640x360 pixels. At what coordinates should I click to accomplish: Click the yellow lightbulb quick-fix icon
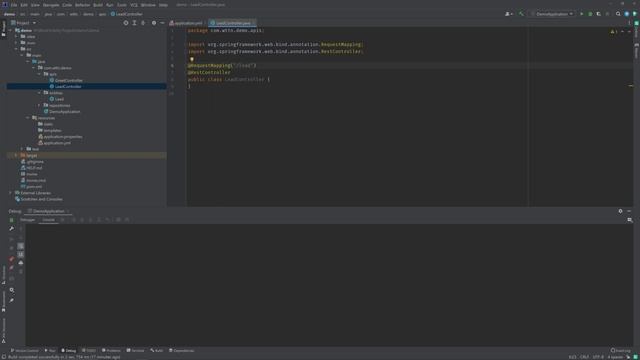[192, 59]
